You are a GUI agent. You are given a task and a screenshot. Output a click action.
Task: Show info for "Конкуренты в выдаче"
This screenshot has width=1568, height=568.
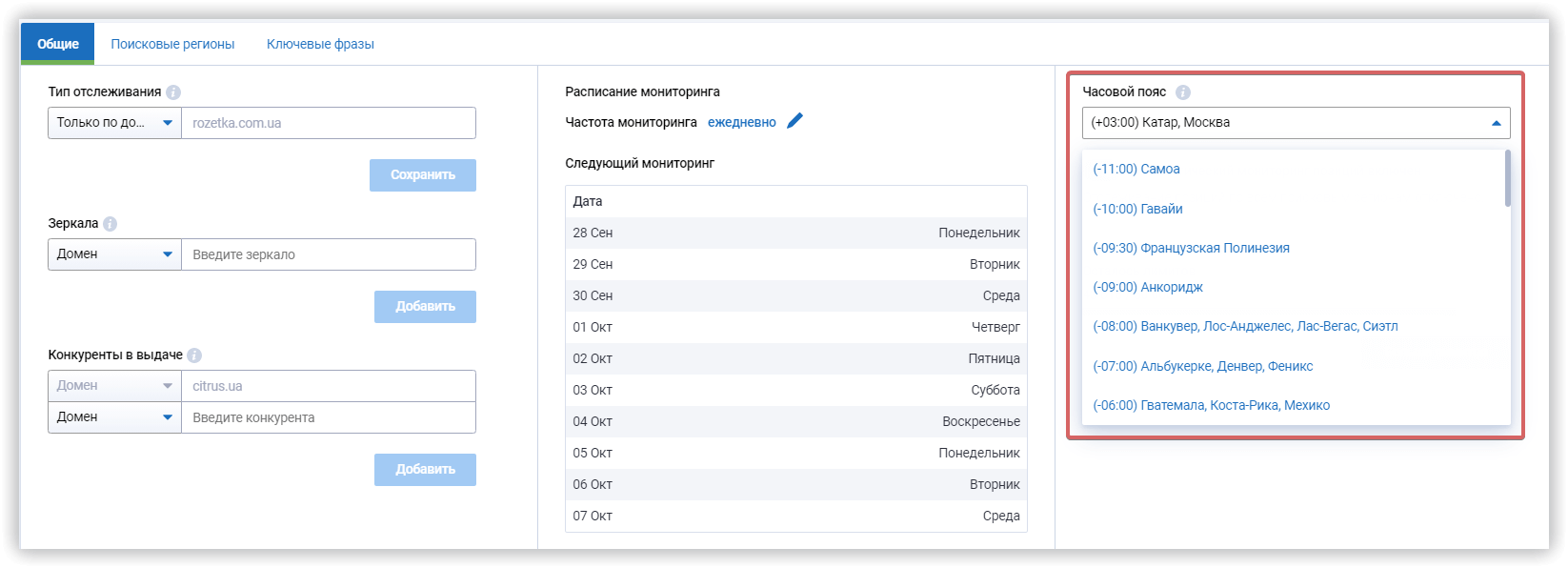pos(195,355)
